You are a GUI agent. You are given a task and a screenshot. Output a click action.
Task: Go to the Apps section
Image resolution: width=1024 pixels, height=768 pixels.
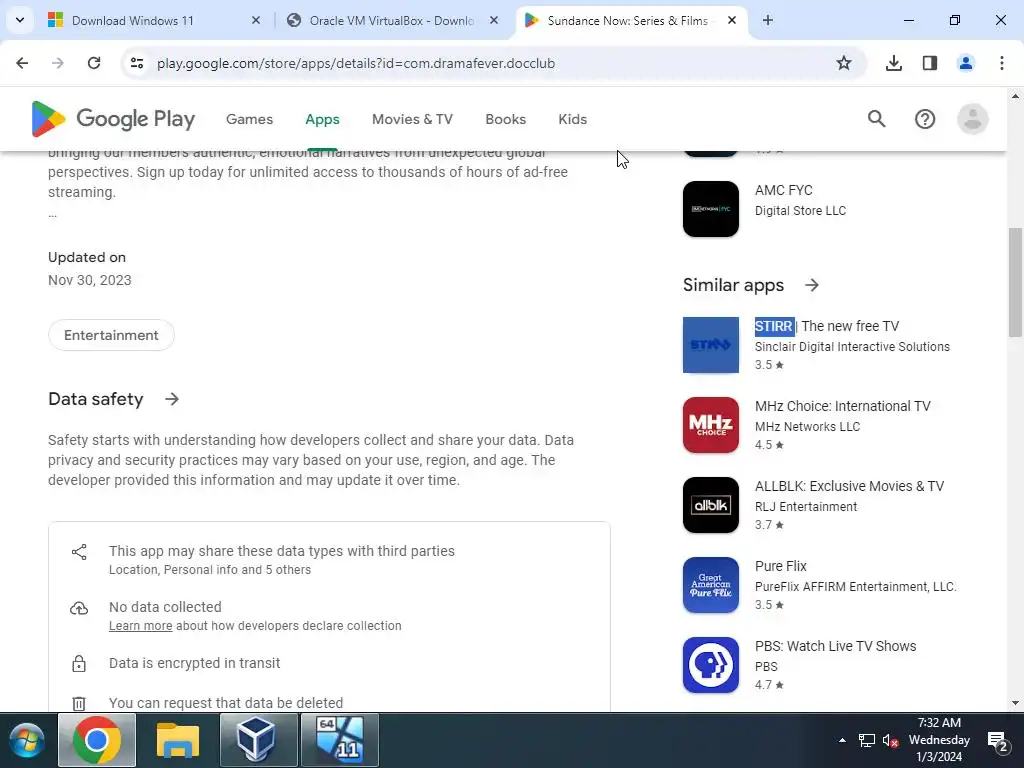[x=322, y=120]
